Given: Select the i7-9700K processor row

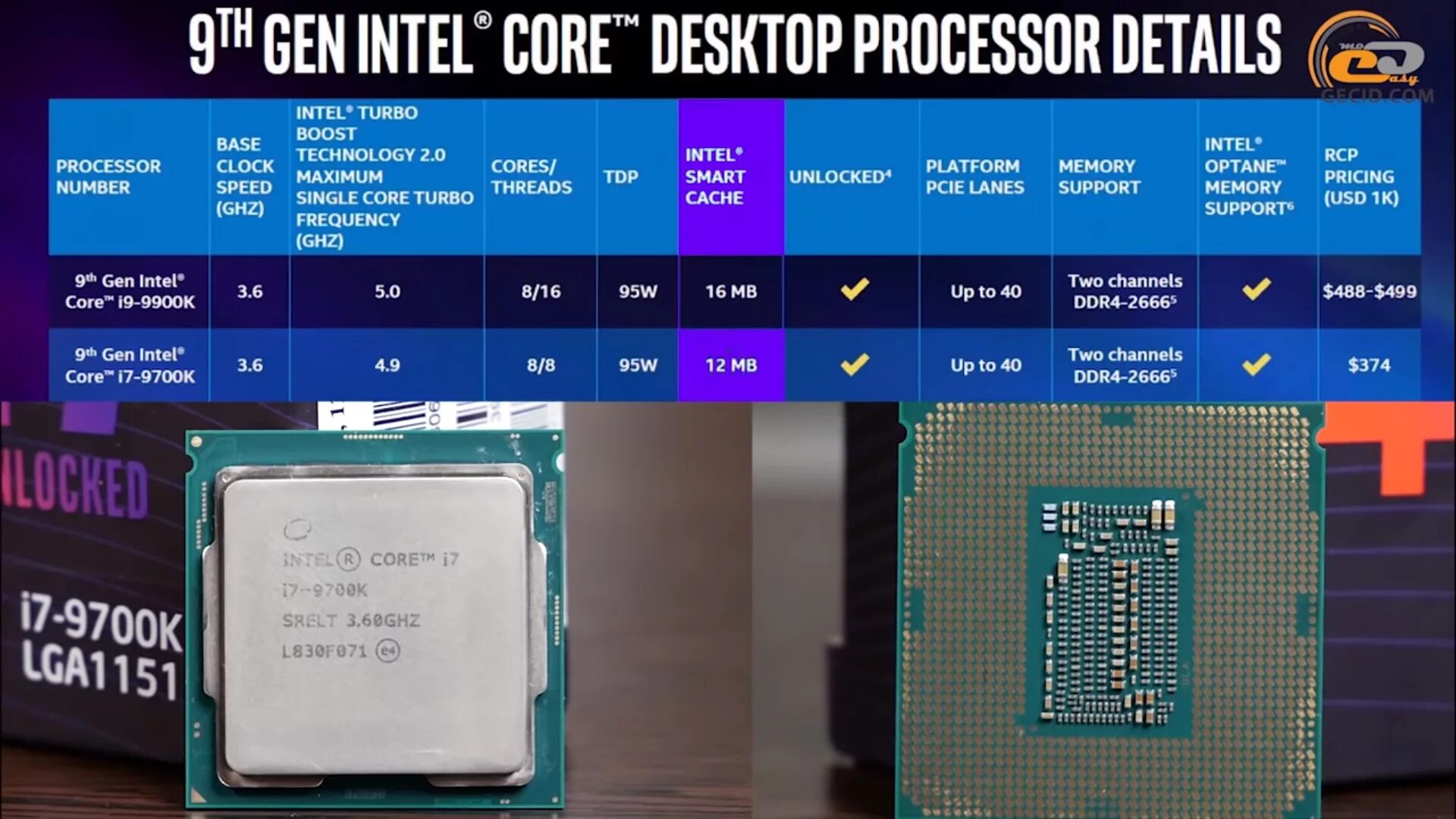Looking at the screenshot, I should (x=728, y=365).
